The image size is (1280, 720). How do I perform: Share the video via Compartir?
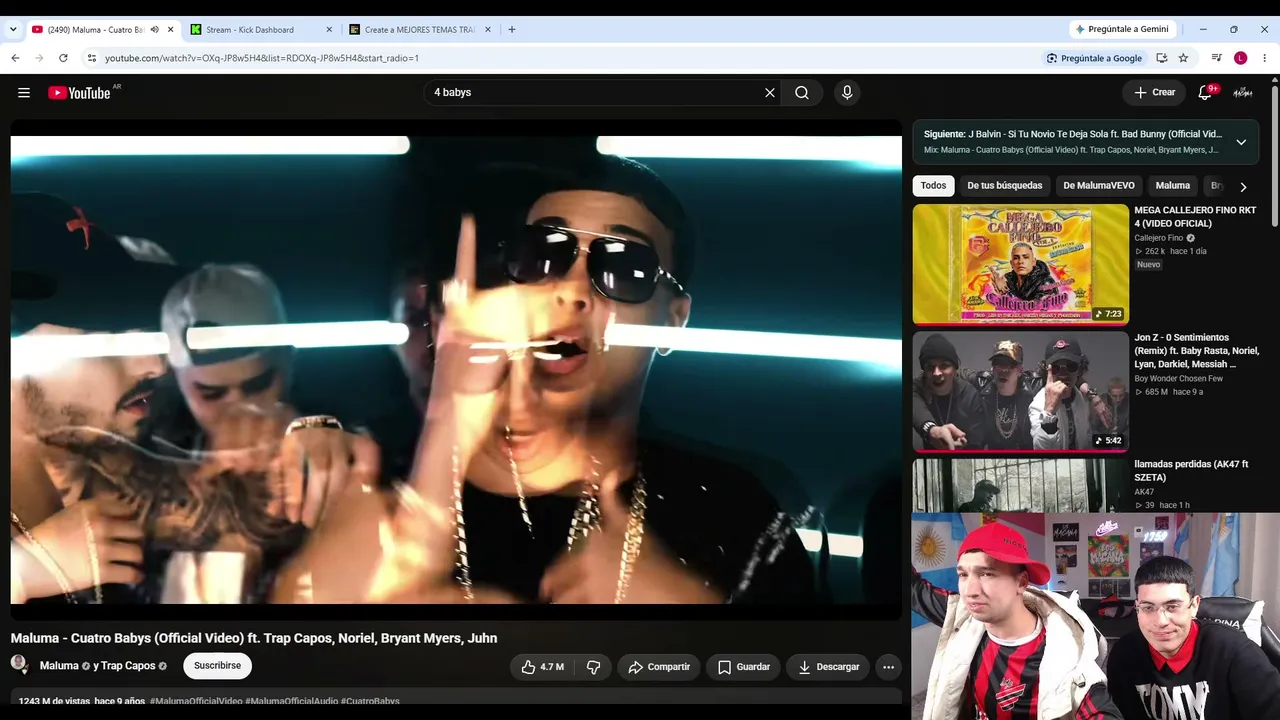[659, 667]
